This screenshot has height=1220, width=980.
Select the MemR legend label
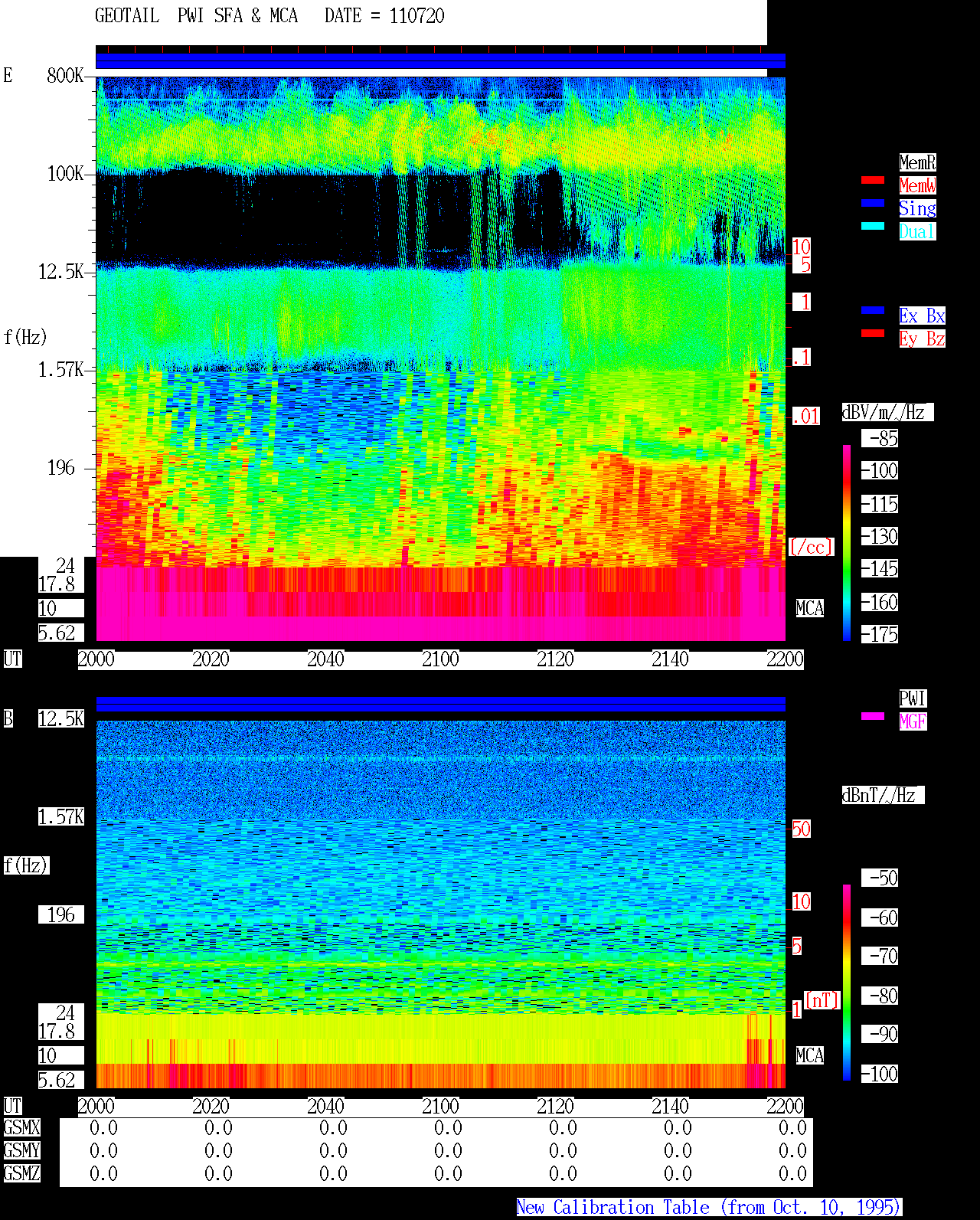917,162
